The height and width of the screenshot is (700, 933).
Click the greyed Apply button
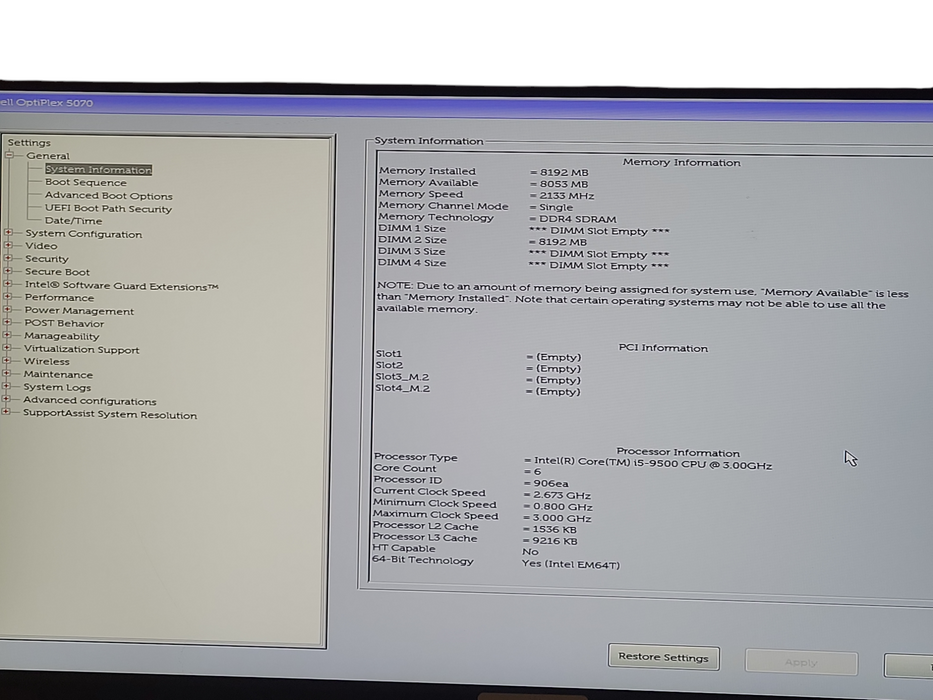pos(801,662)
